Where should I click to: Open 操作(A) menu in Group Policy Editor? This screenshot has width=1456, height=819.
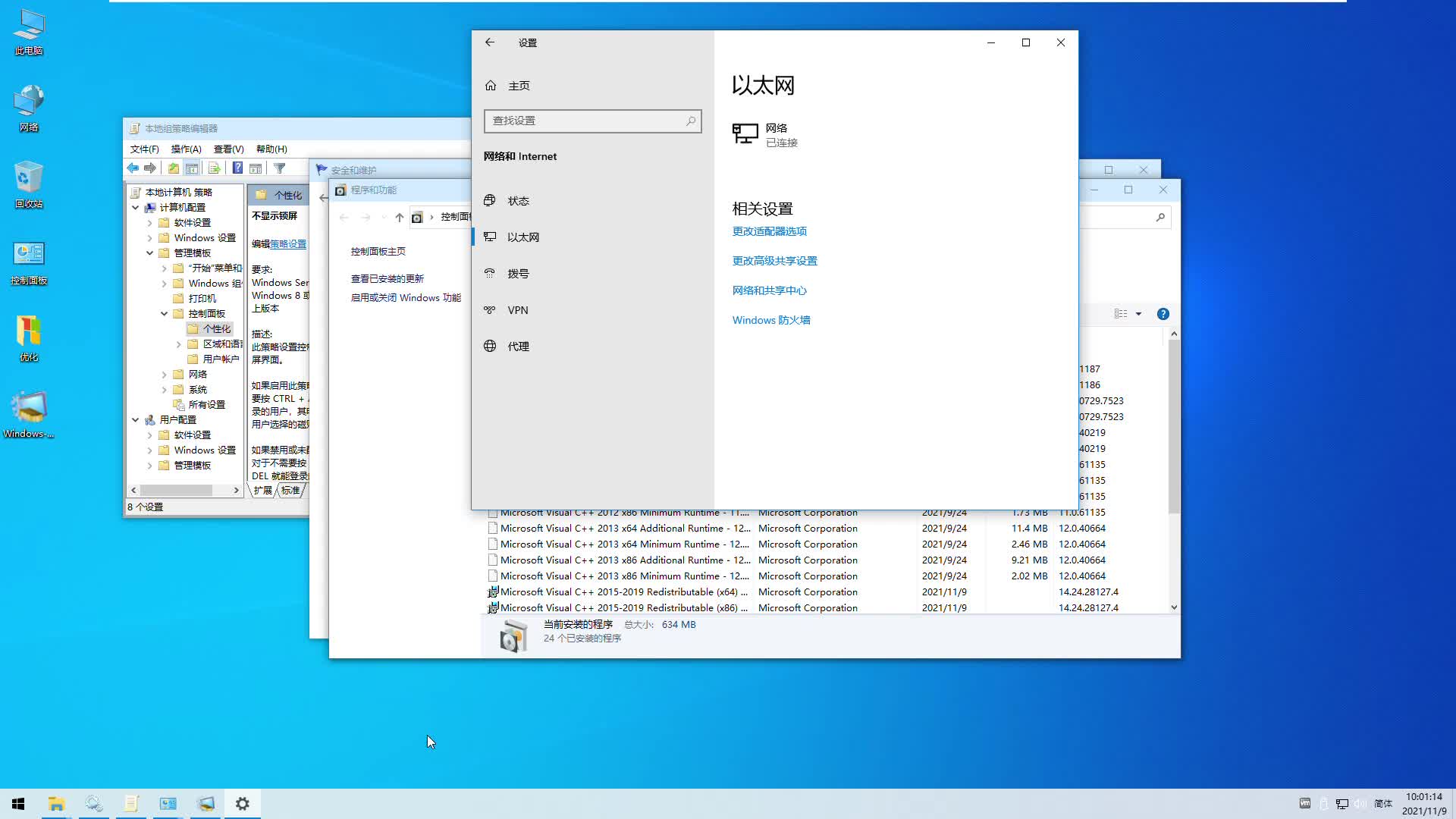tap(186, 149)
